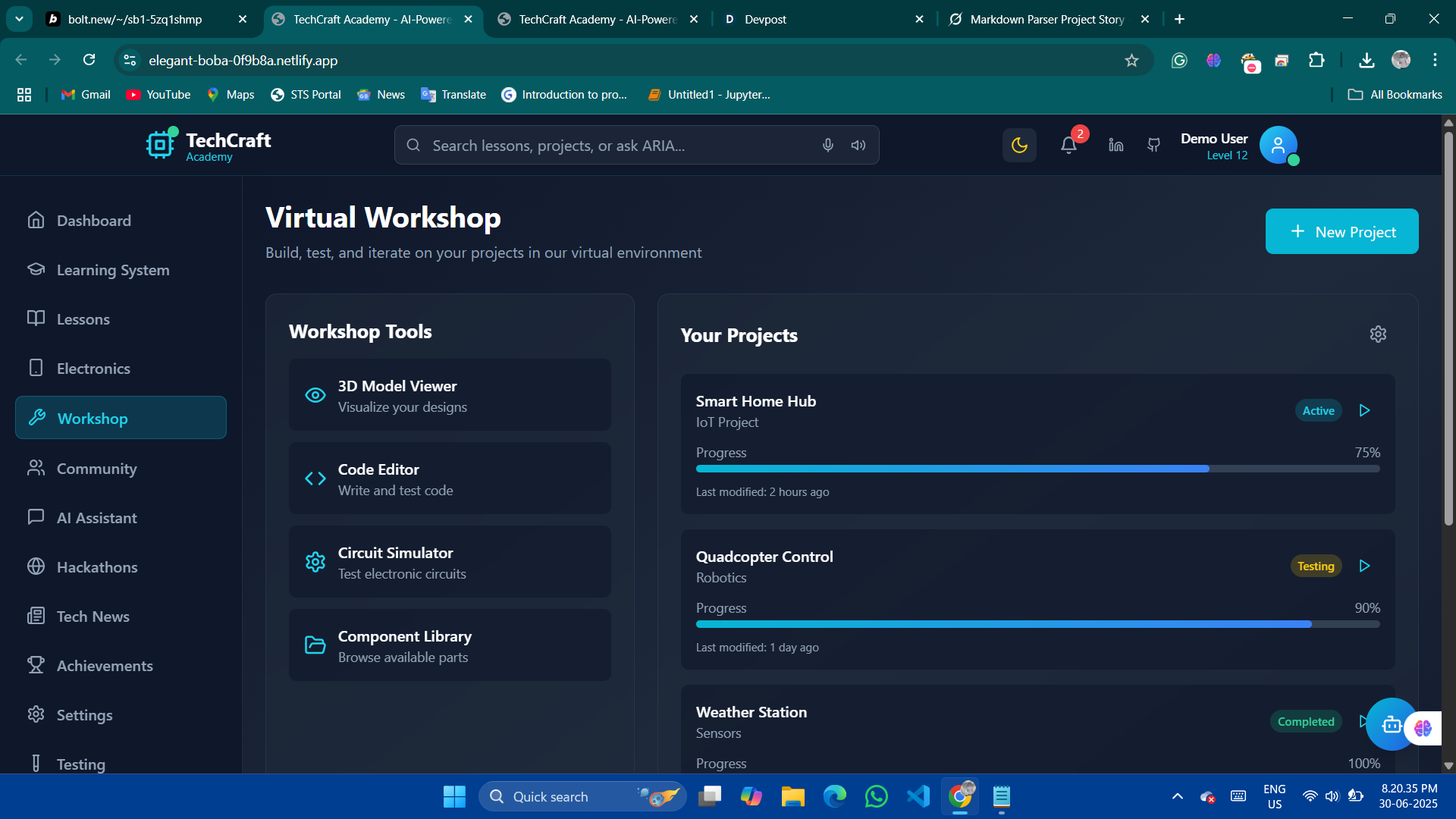1456x819 pixels.
Task: Open the Demo User profile avatar
Action: click(x=1278, y=145)
